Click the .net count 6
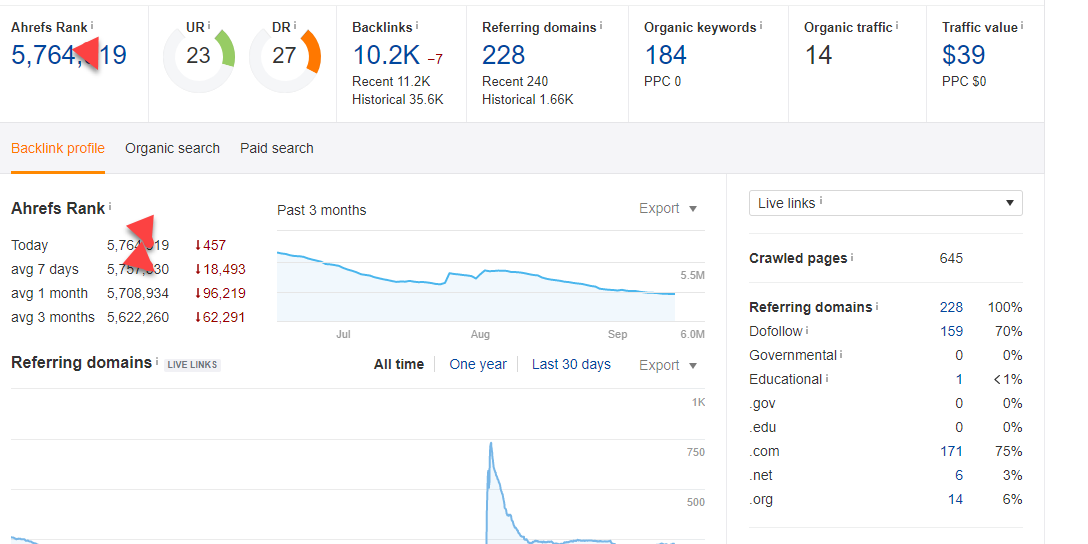Viewport: 1088px width, 544px height. (x=959, y=475)
